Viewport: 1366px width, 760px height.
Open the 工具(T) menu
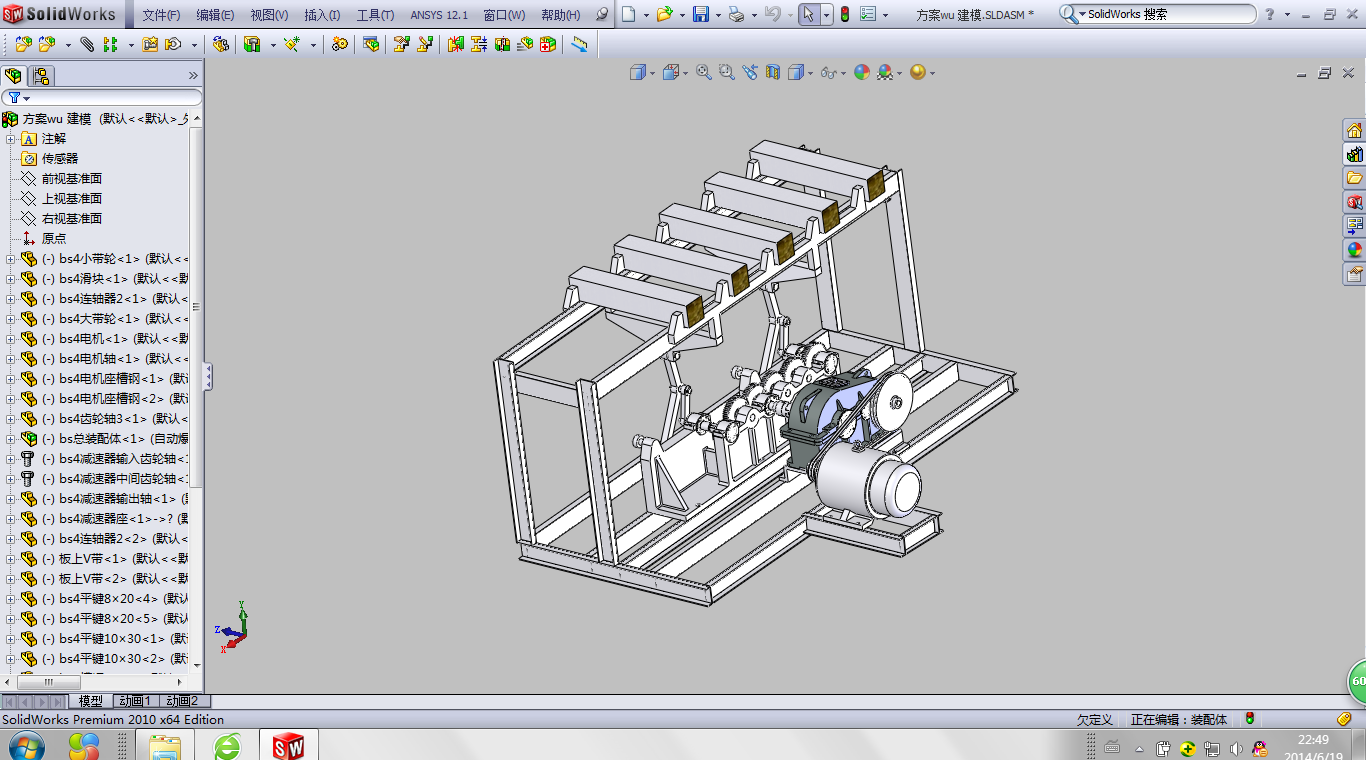click(x=375, y=15)
